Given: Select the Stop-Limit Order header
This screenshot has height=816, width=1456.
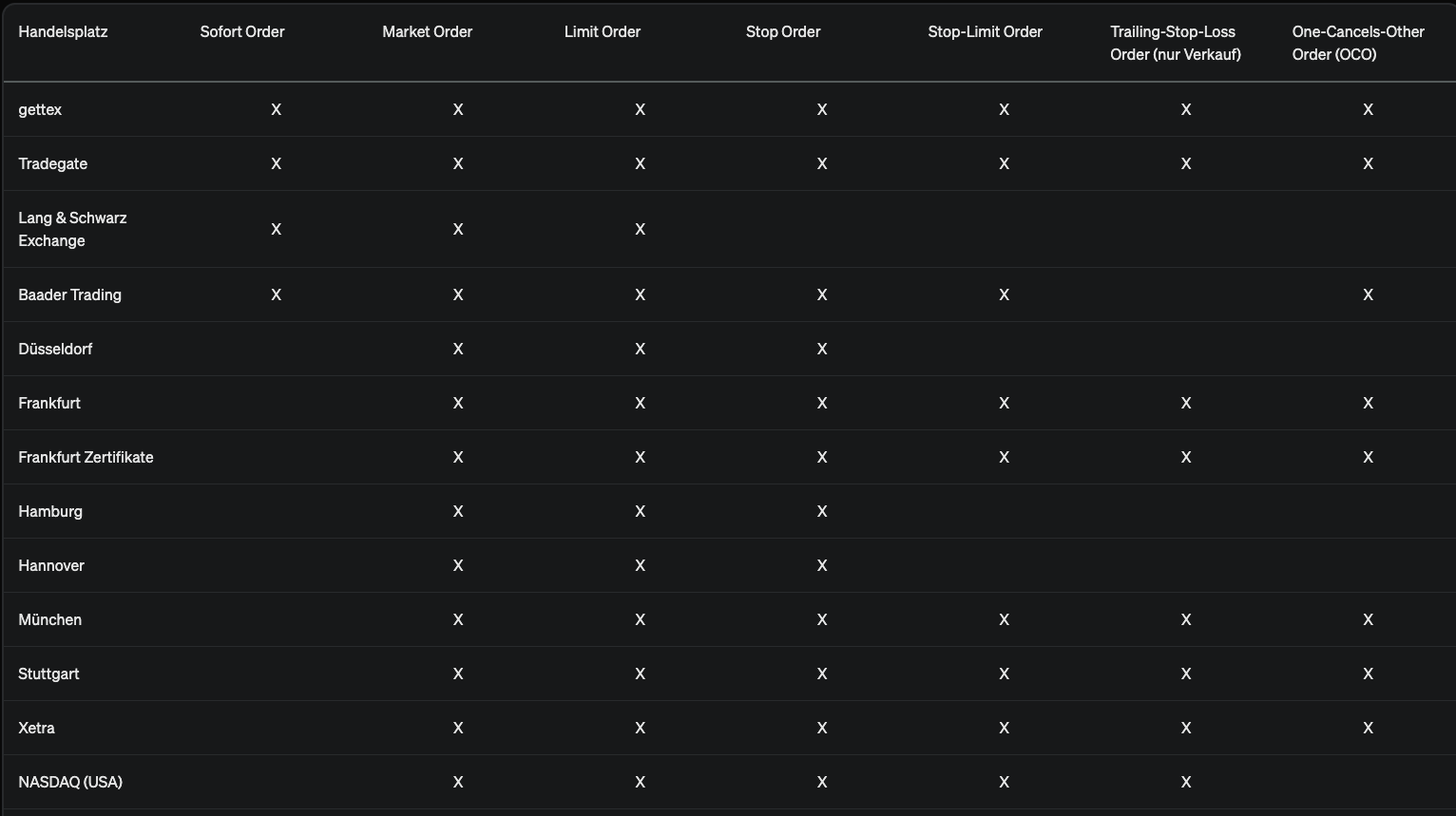Looking at the screenshot, I should (x=985, y=31).
